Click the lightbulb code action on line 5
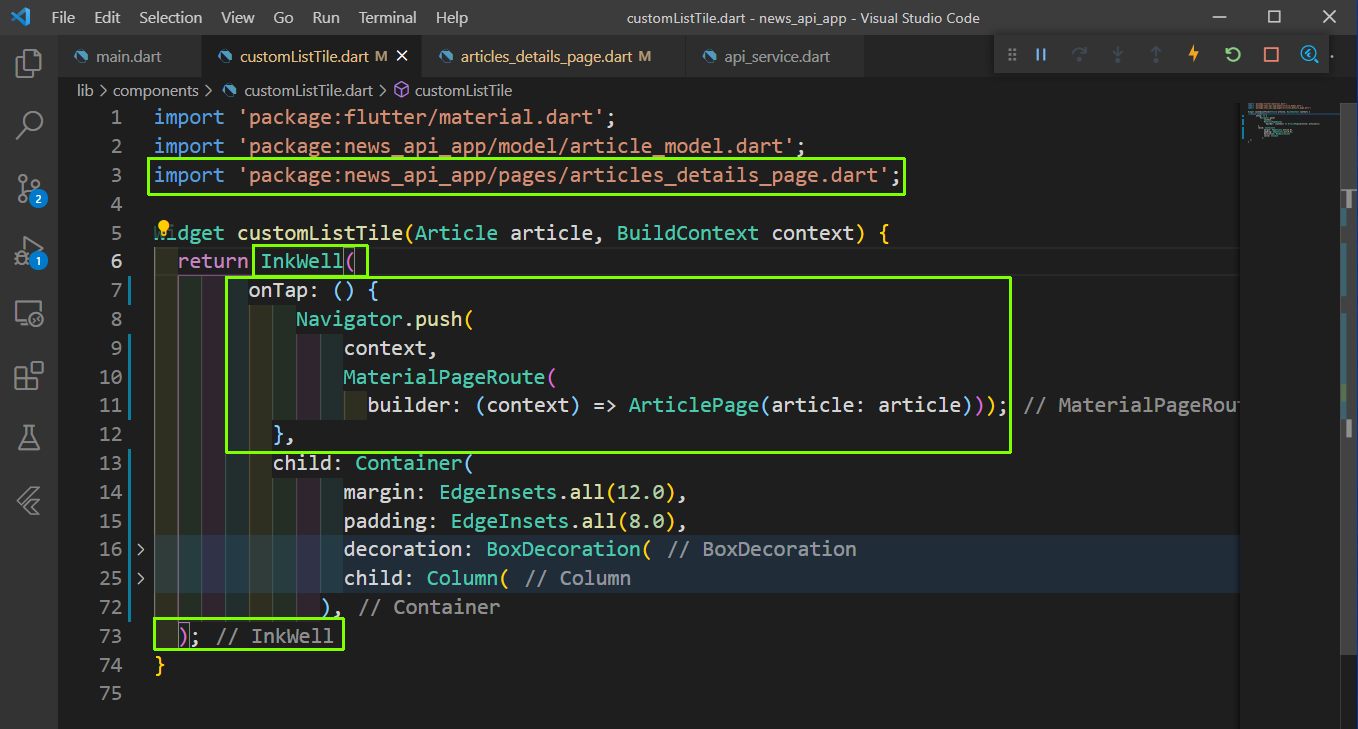 tap(164, 230)
